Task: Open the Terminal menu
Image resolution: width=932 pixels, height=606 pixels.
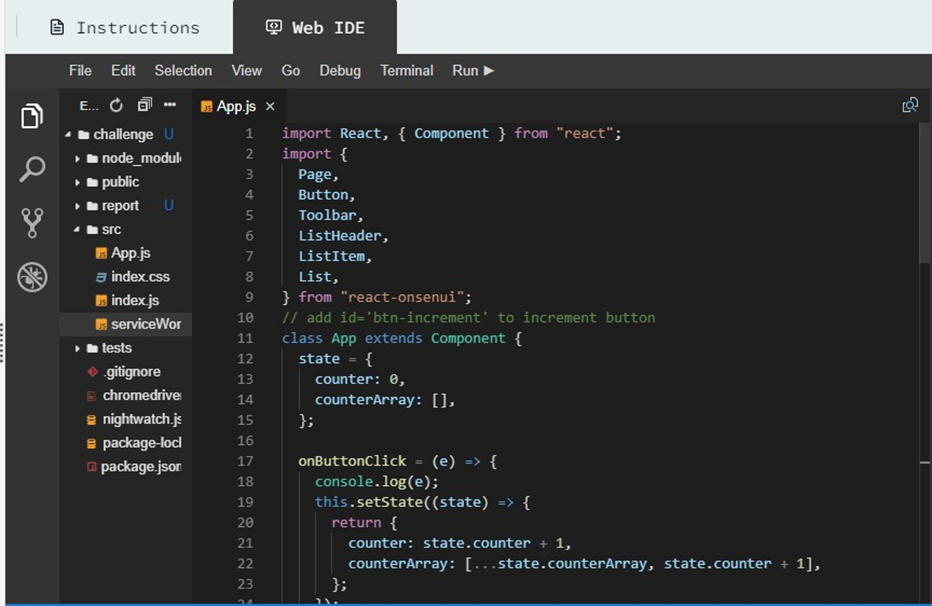Action: (x=407, y=71)
